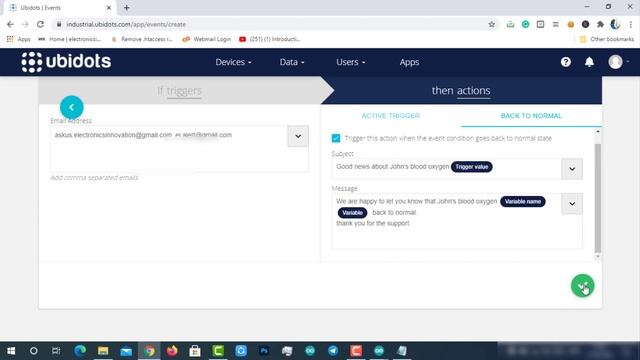
Task: Open the notifications bell
Action: [589, 62]
